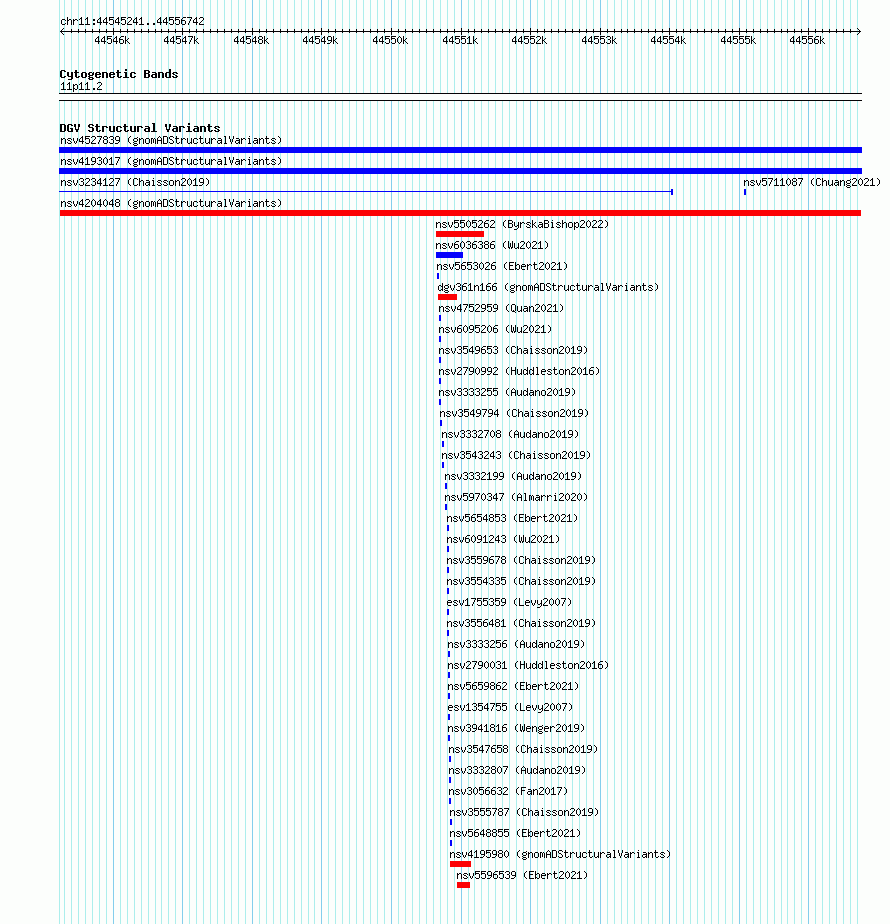Click nsv3332199 (Audano2019) label
Image resolution: width=890 pixels, height=924 pixels.
tap(513, 476)
